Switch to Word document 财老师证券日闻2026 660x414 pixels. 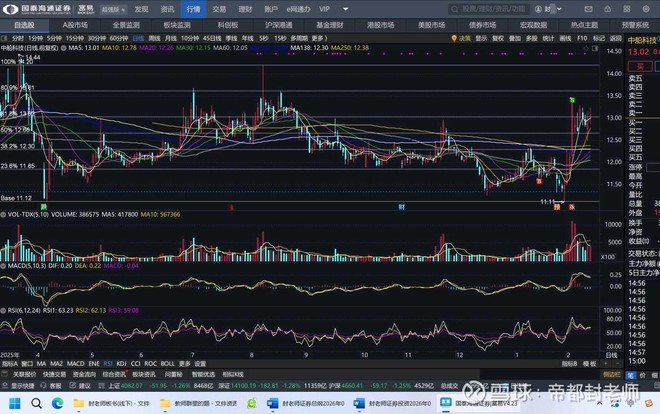306,403
